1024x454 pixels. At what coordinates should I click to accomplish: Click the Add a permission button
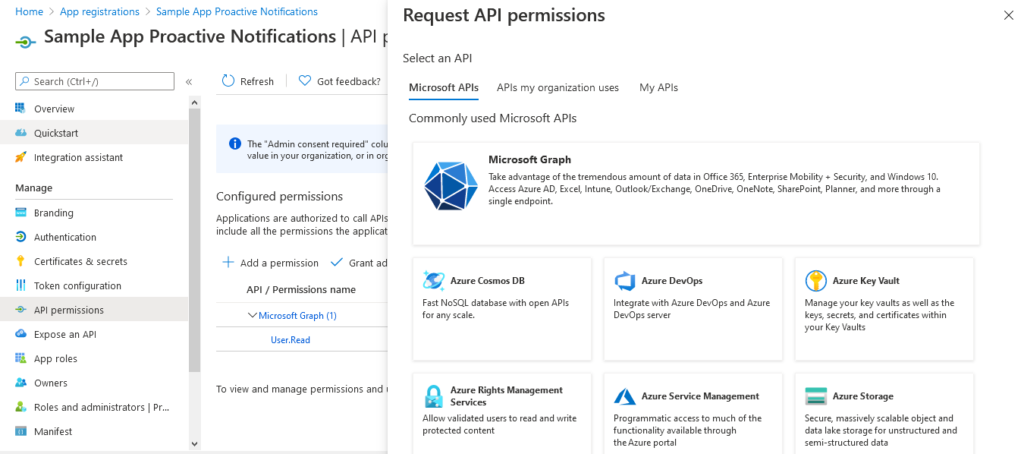pos(270,263)
